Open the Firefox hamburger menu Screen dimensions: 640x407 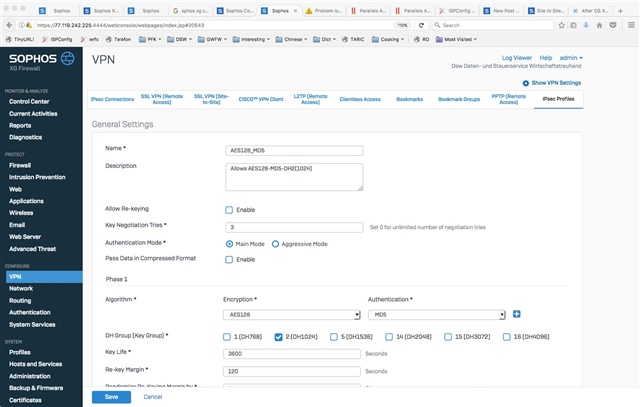[x=631, y=25]
